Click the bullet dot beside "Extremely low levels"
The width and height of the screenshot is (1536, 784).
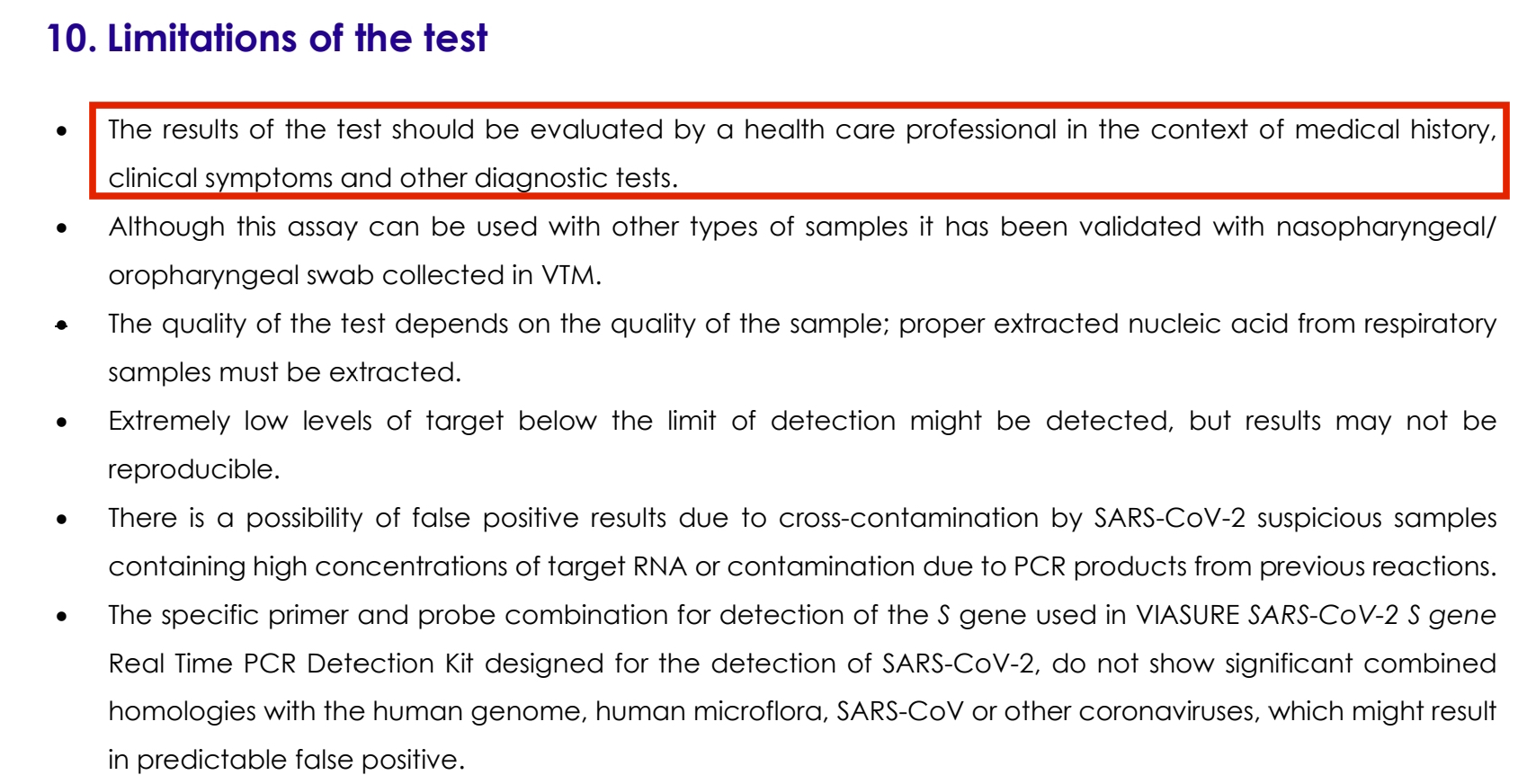pos(61,423)
